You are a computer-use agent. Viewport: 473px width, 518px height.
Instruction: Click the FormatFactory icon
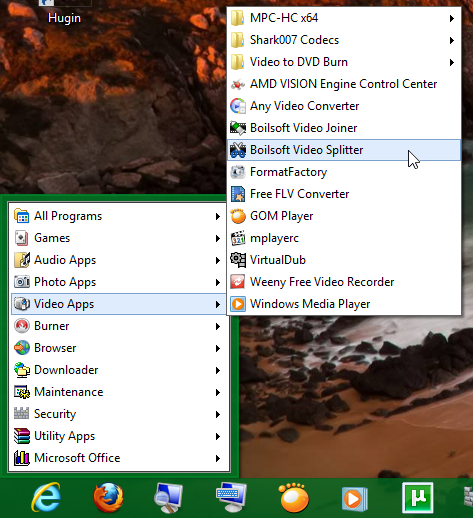coord(238,172)
